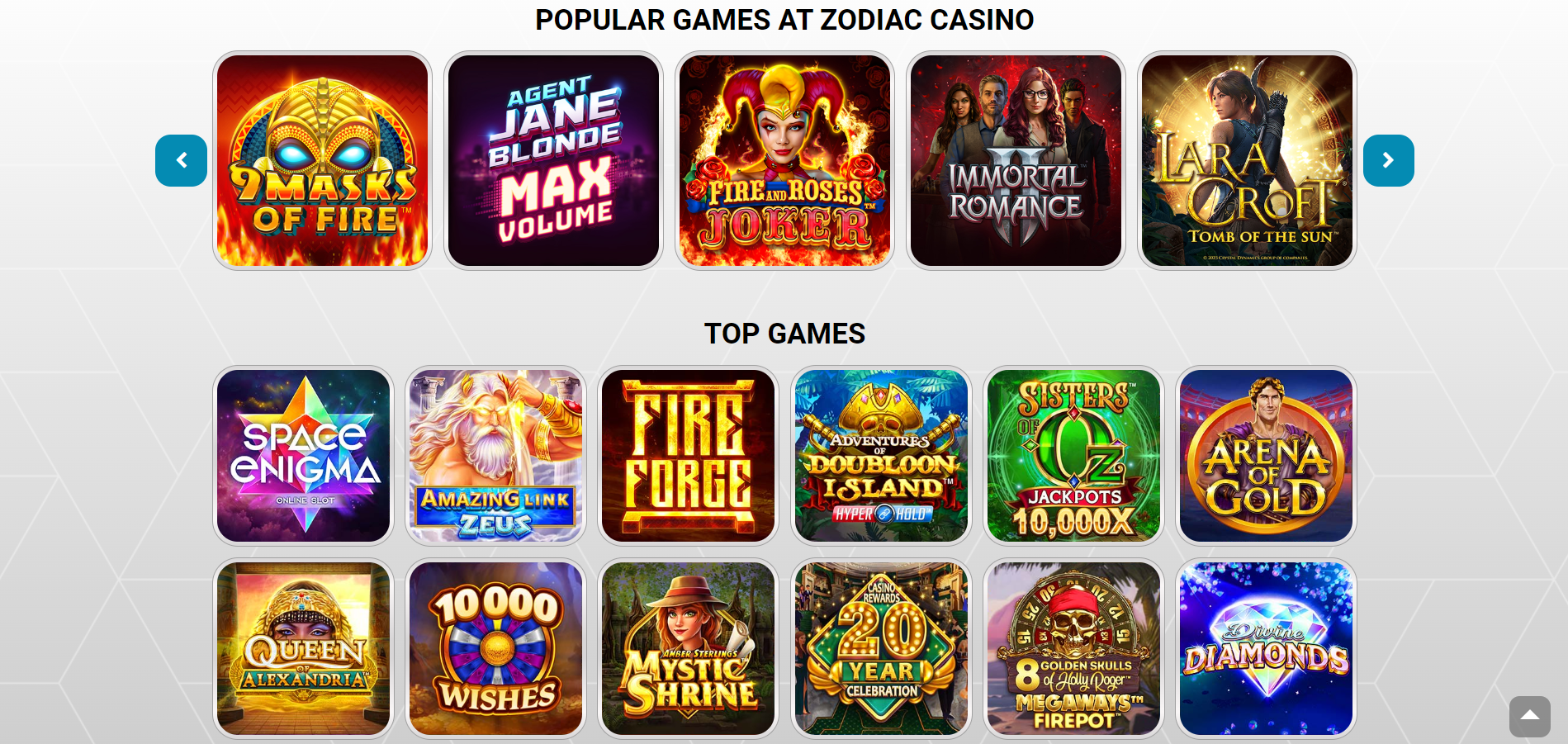Play Lara Croft Tomb of the Sun
The width and height of the screenshot is (1568, 744).
click(x=1247, y=160)
